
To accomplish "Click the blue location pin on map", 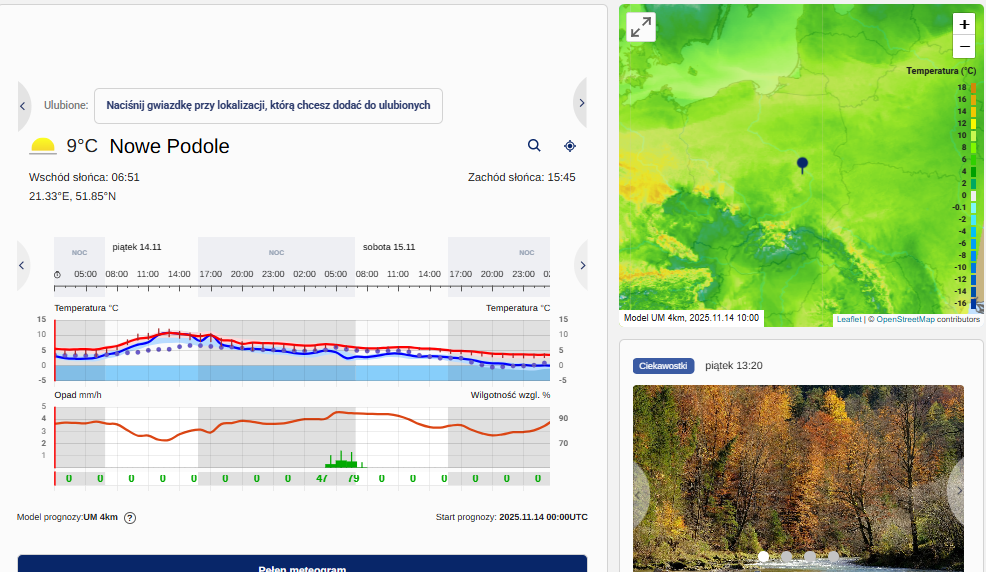I will [x=802, y=165].
